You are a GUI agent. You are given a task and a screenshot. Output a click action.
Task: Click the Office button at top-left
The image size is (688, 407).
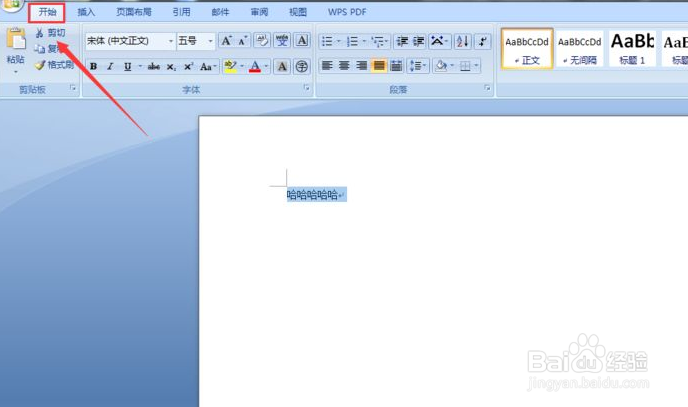11,5
